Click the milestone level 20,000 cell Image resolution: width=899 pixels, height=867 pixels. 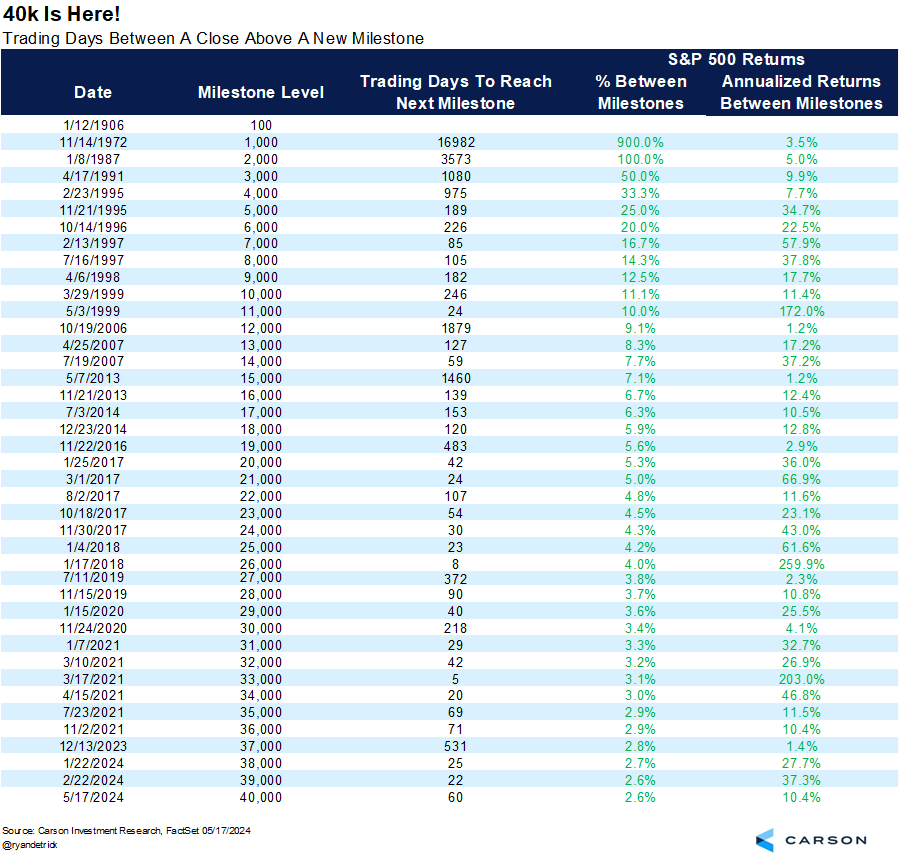(261, 462)
